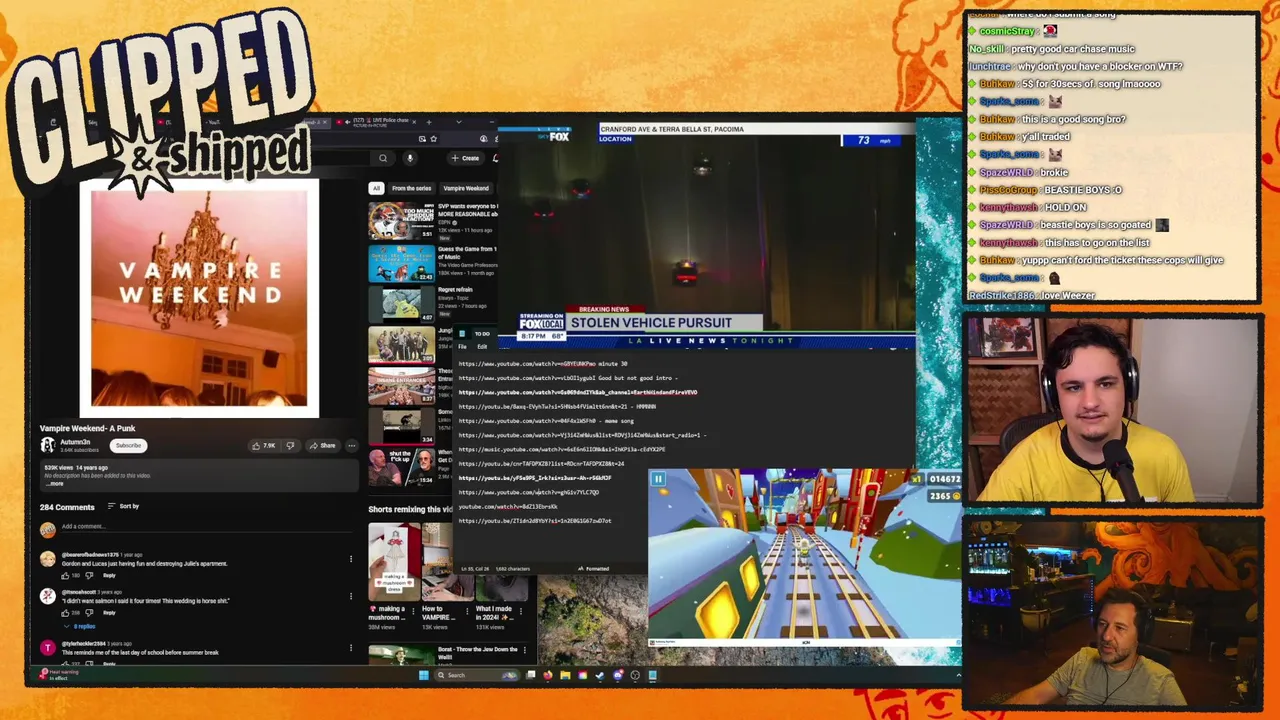Like the Vampire Weekend video (7.9K)
Screen dimensions: 1280x720
coord(265,445)
